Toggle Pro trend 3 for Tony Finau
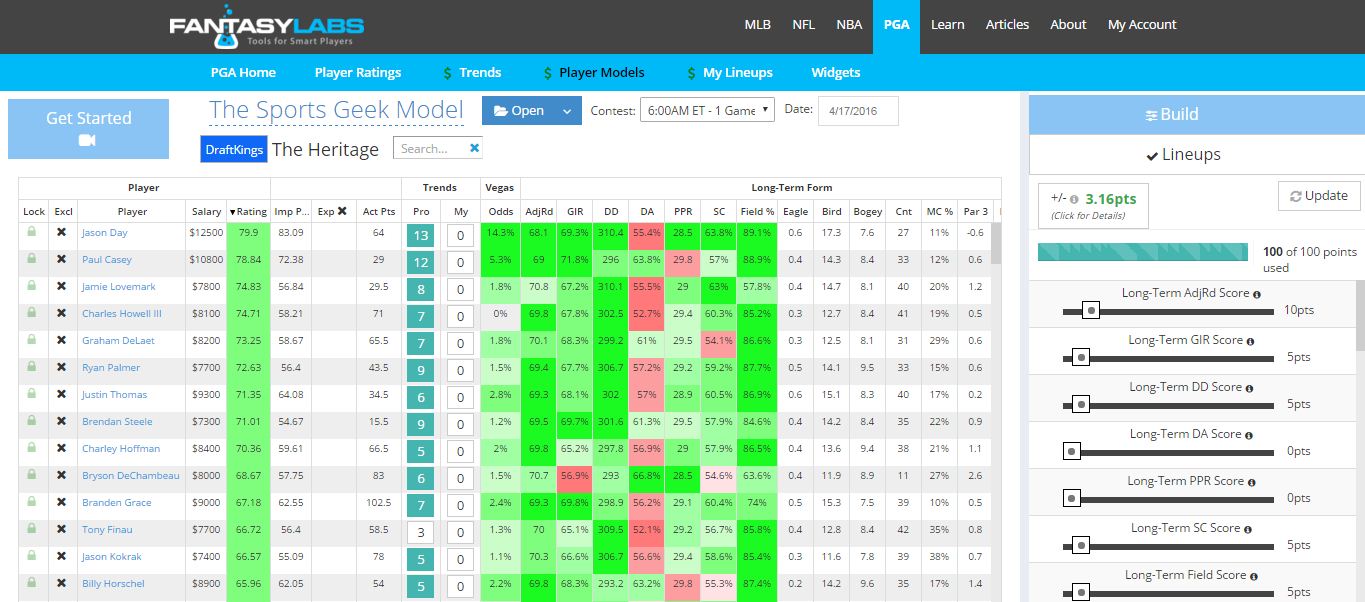The image size is (1365, 602). (421, 532)
